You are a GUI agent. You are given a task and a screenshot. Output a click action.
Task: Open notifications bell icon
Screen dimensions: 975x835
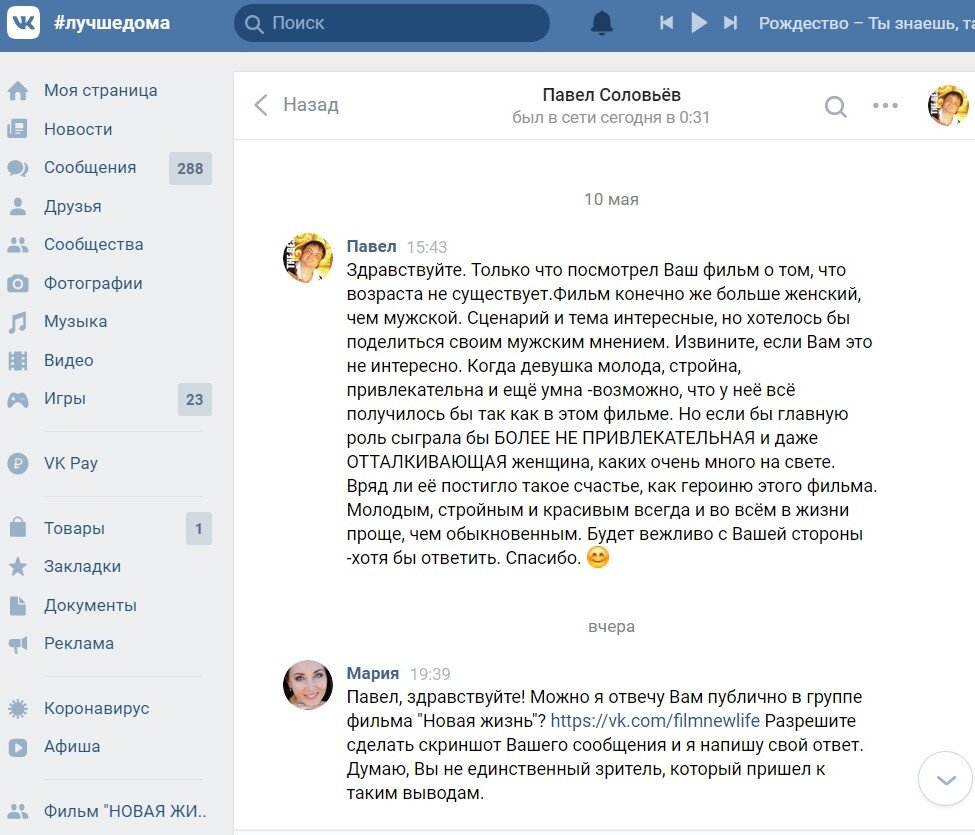(601, 23)
